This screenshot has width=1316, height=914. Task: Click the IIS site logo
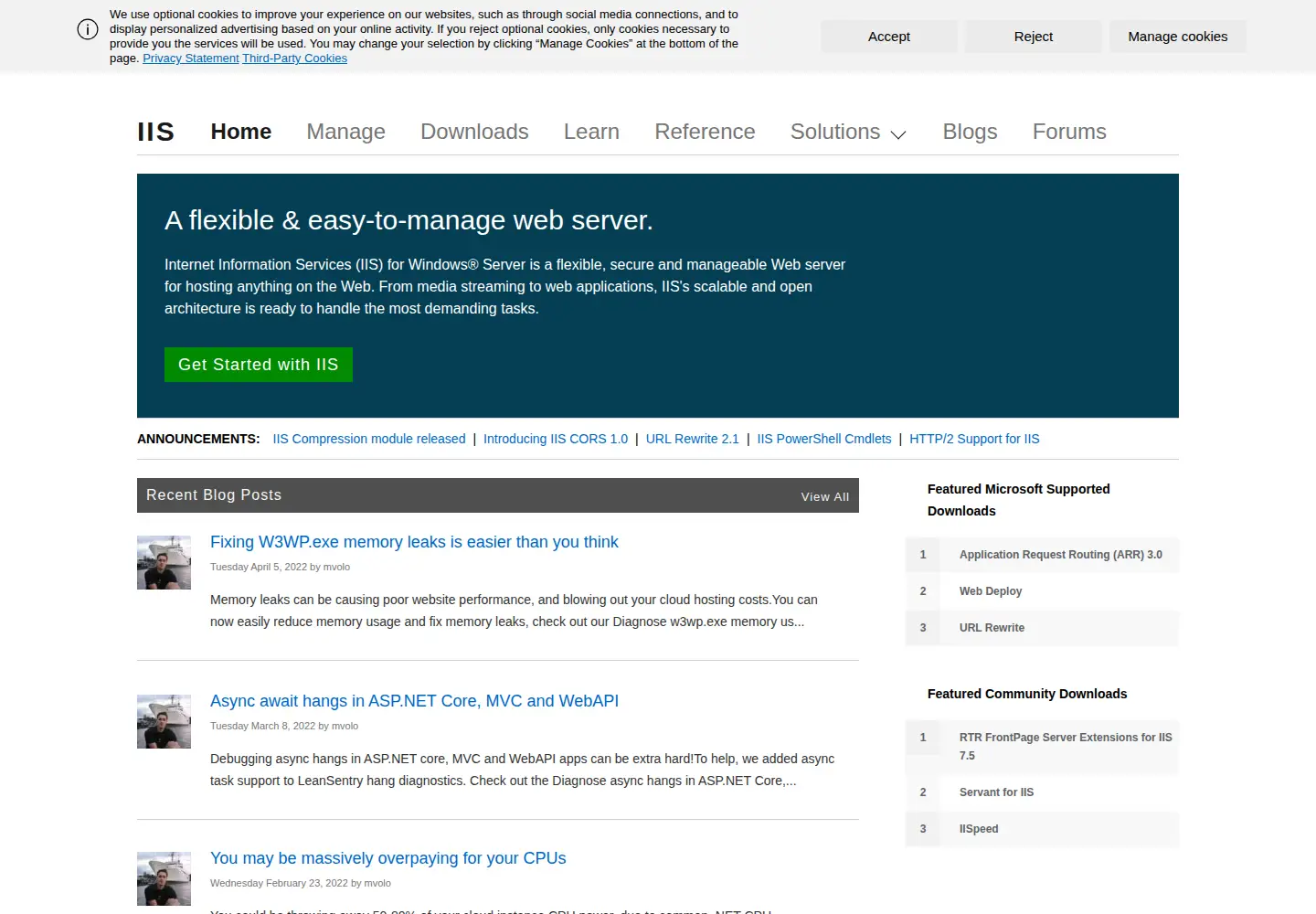(x=155, y=132)
